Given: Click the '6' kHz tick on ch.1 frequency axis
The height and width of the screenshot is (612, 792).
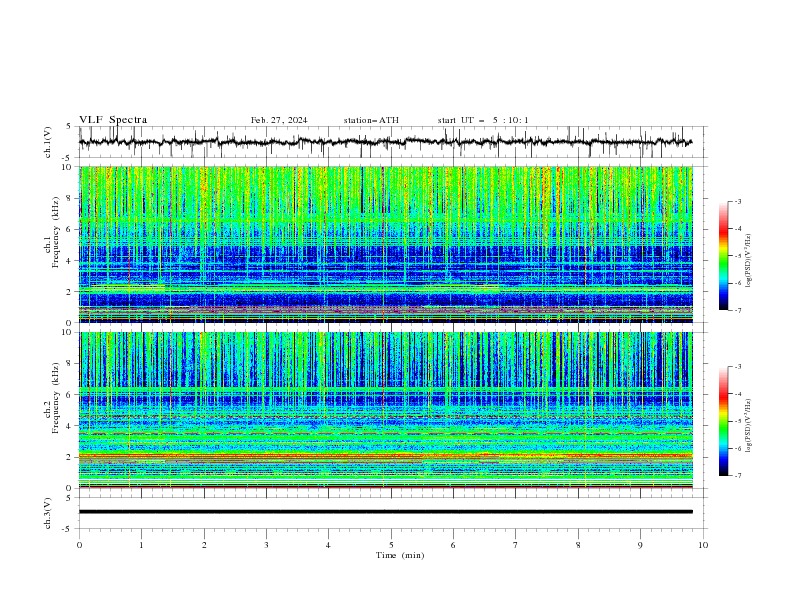Looking at the screenshot, I should (x=70, y=229).
